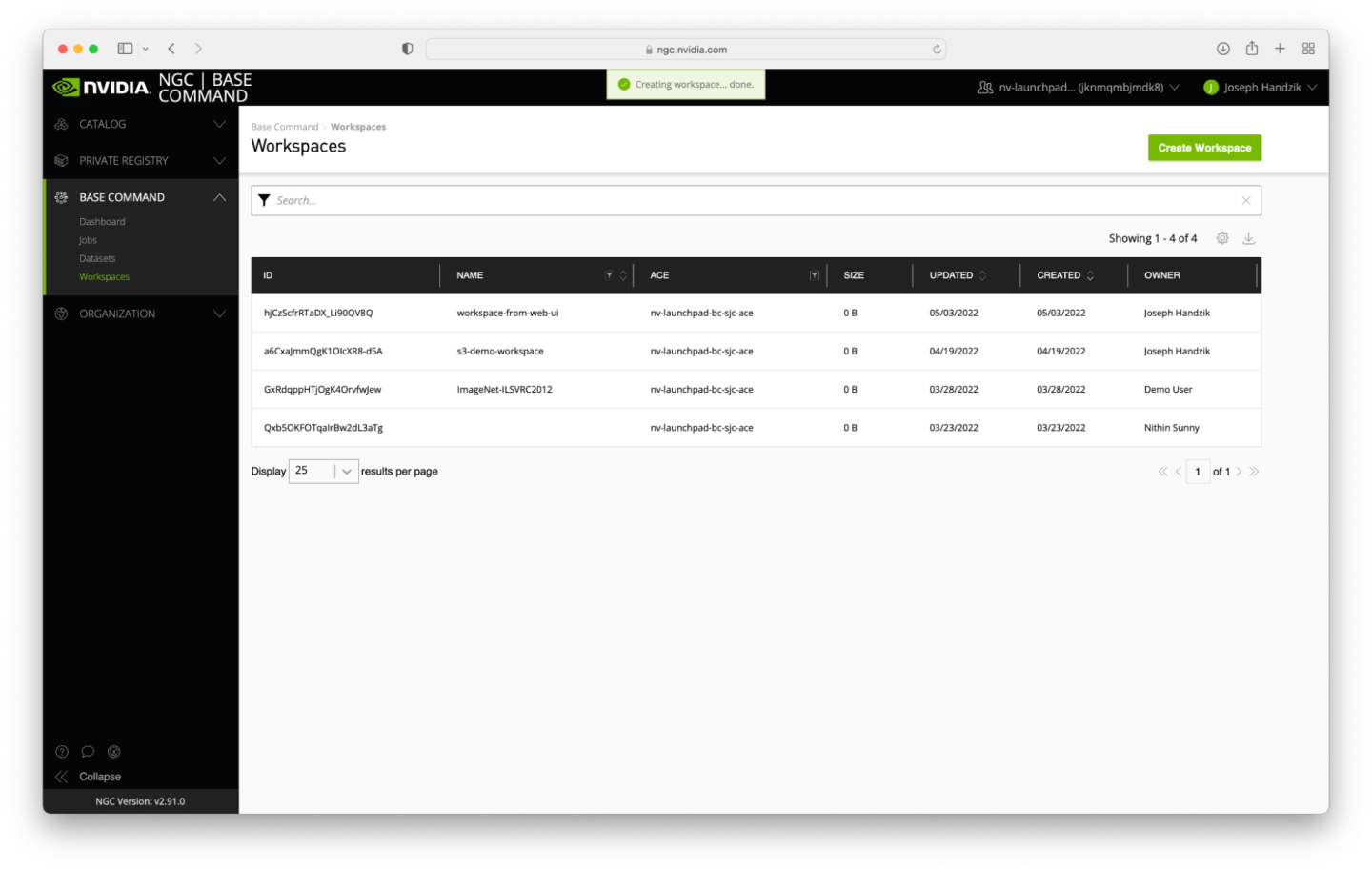Clear the search field with X icon
The width and height of the screenshot is (1372, 870).
tap(1245, 200)
